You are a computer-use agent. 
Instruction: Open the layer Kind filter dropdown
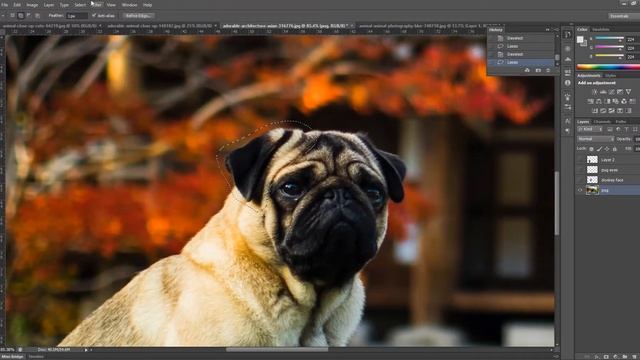[590, 129]
